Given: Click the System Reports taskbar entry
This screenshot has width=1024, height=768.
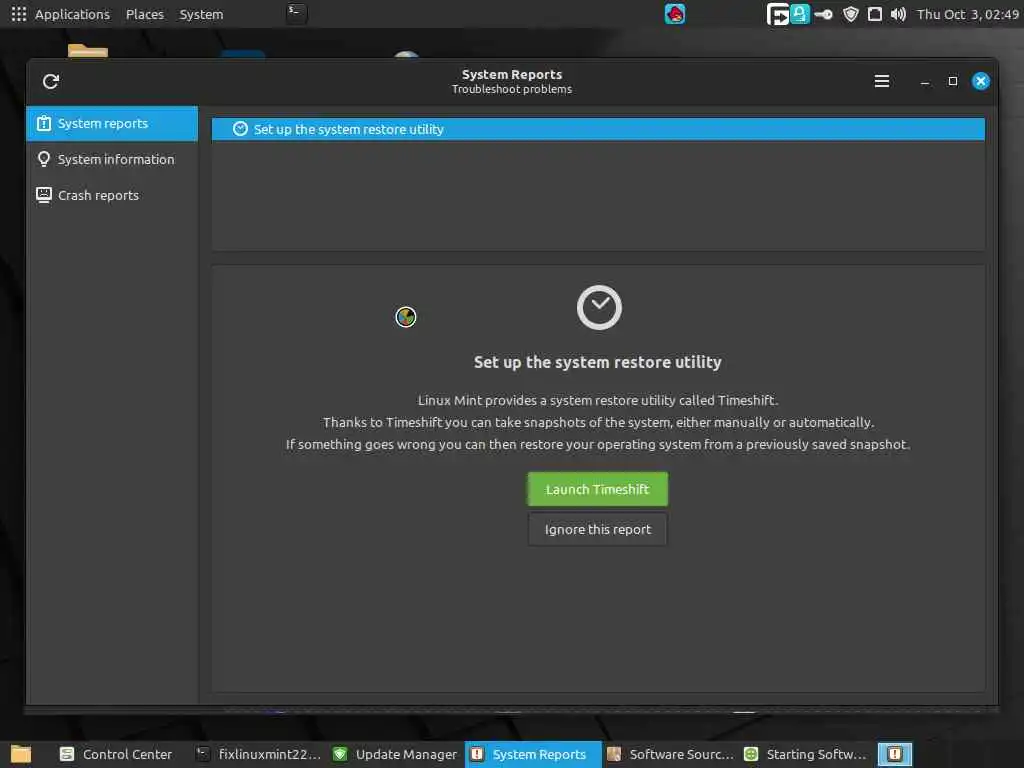Looking at the screenshot, I should coord(533,754).
